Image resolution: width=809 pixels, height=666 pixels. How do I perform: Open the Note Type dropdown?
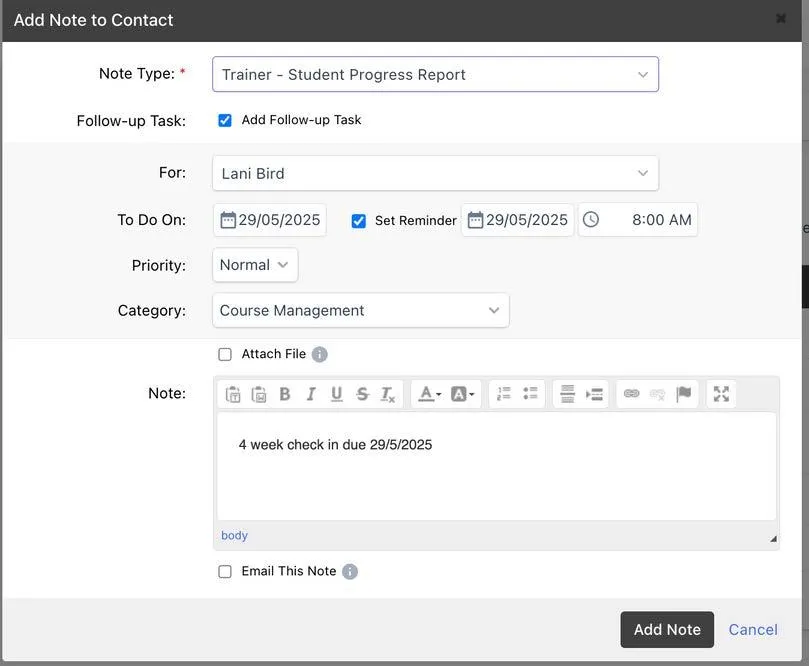435,74
